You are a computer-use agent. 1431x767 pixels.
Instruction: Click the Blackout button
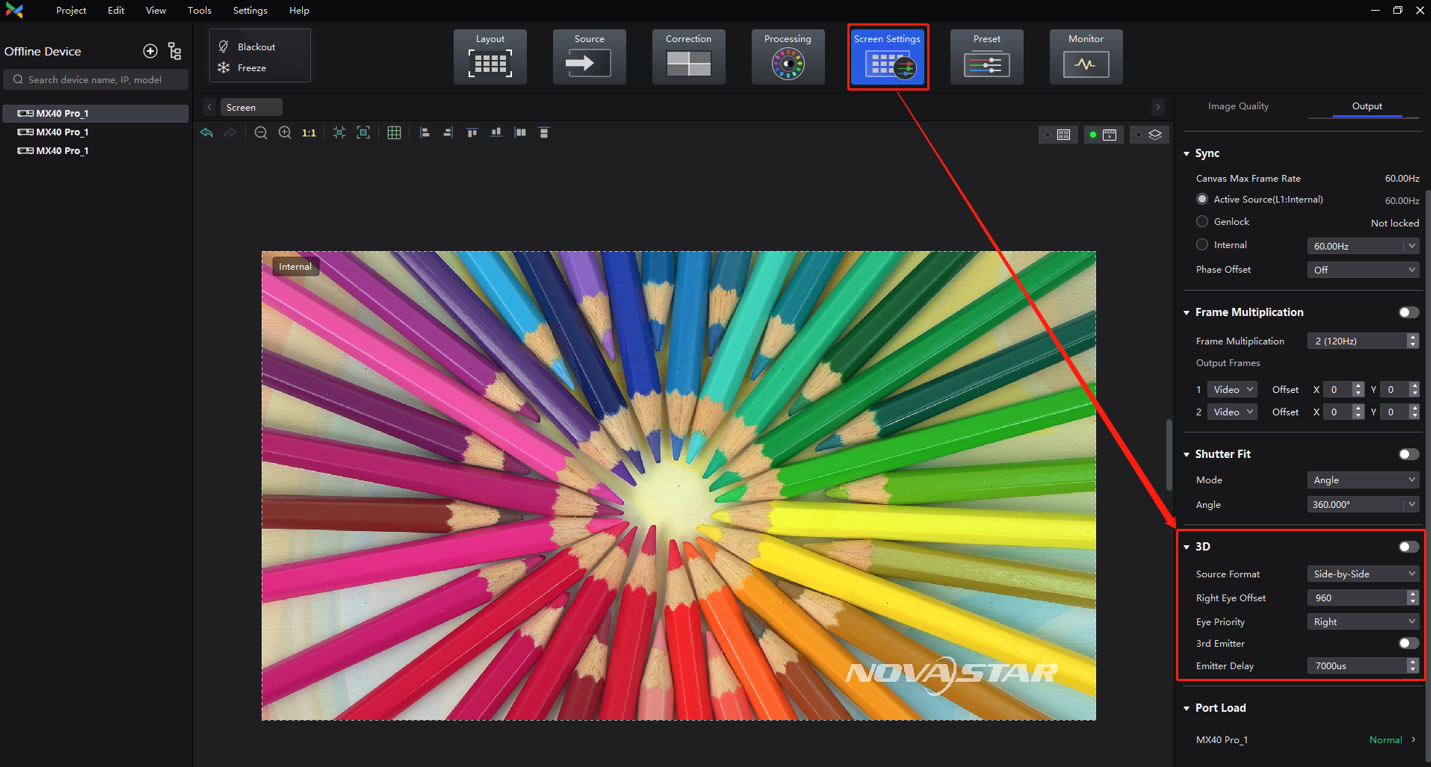click(247, 47)
